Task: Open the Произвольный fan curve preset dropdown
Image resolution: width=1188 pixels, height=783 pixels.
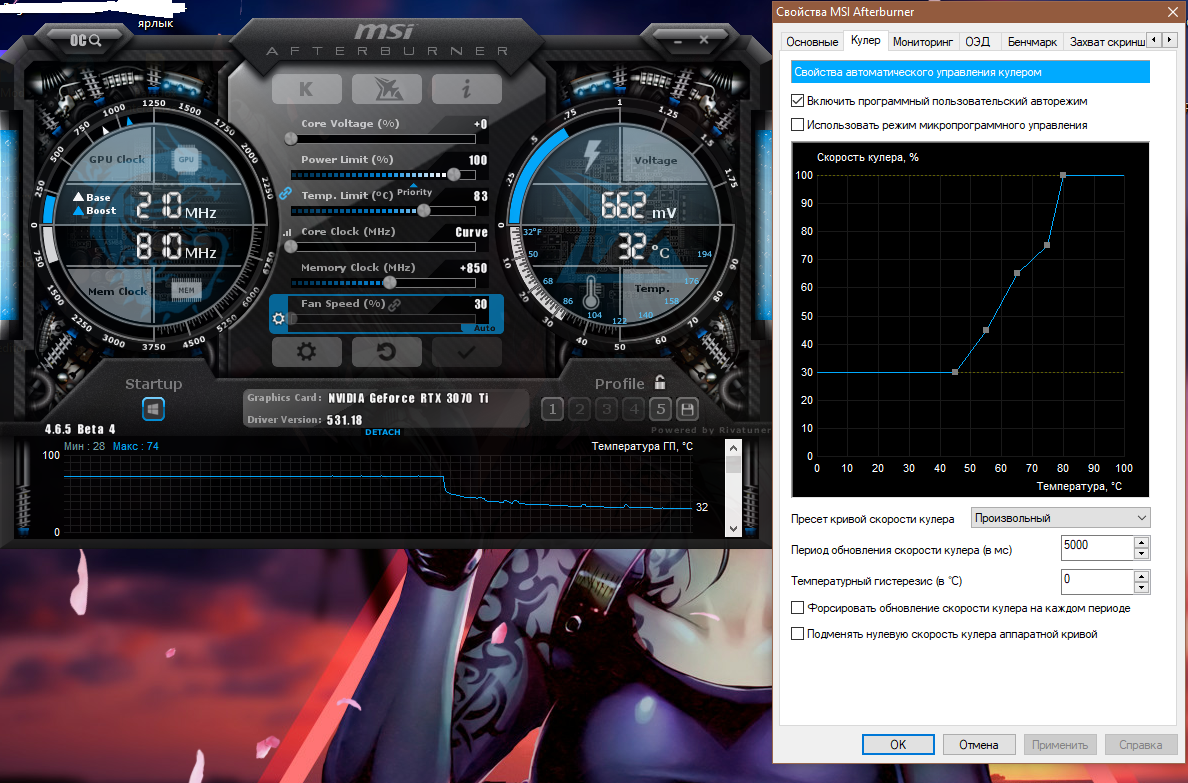Action: pyautogui.click(x=1060, y=518)
